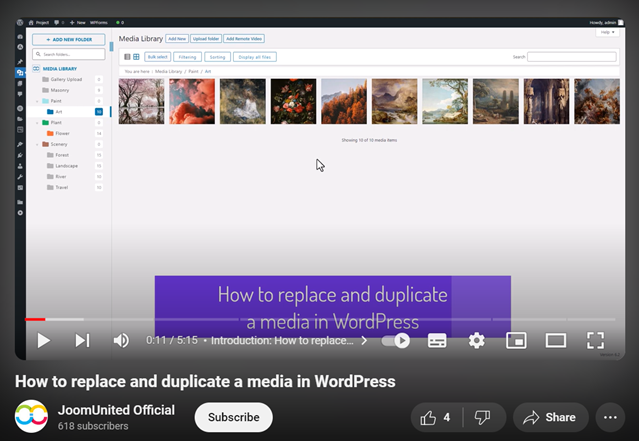Turn on subtitles/closed captions
Viewport: 639px width, 441px height.
(x=437, y=340)
